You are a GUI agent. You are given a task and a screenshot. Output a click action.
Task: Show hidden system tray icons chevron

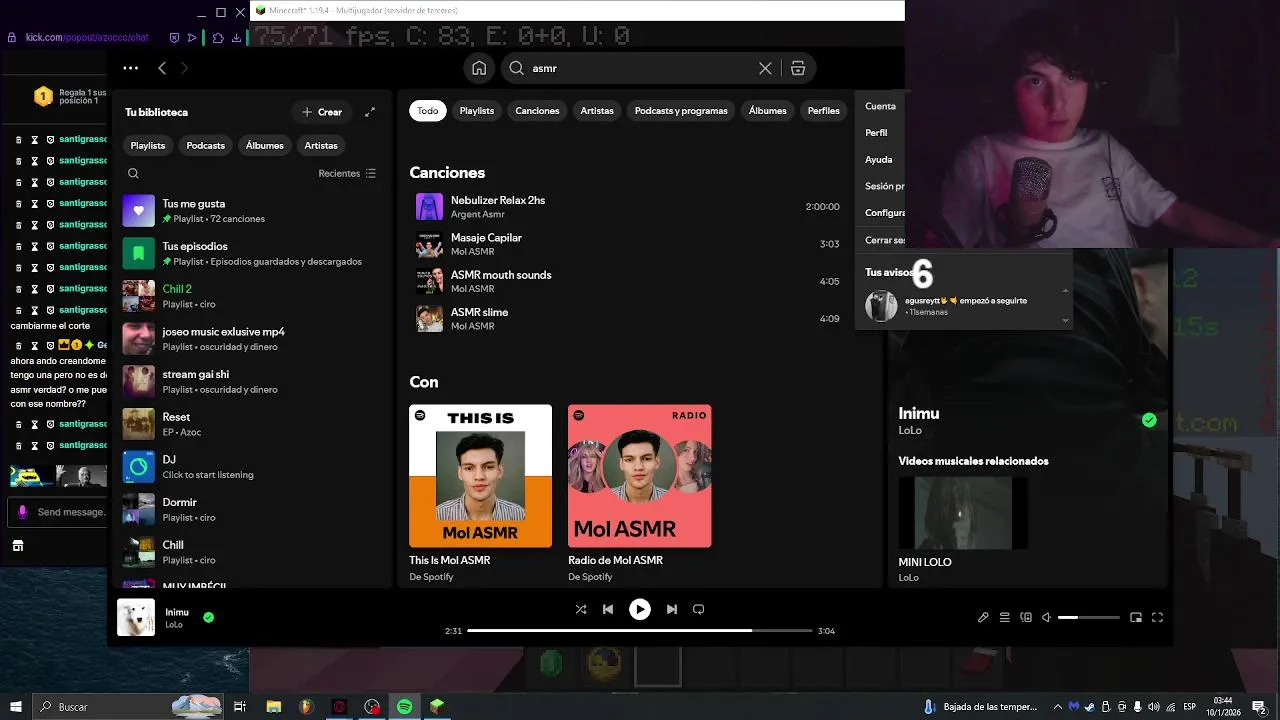[x=1058, y=707]
